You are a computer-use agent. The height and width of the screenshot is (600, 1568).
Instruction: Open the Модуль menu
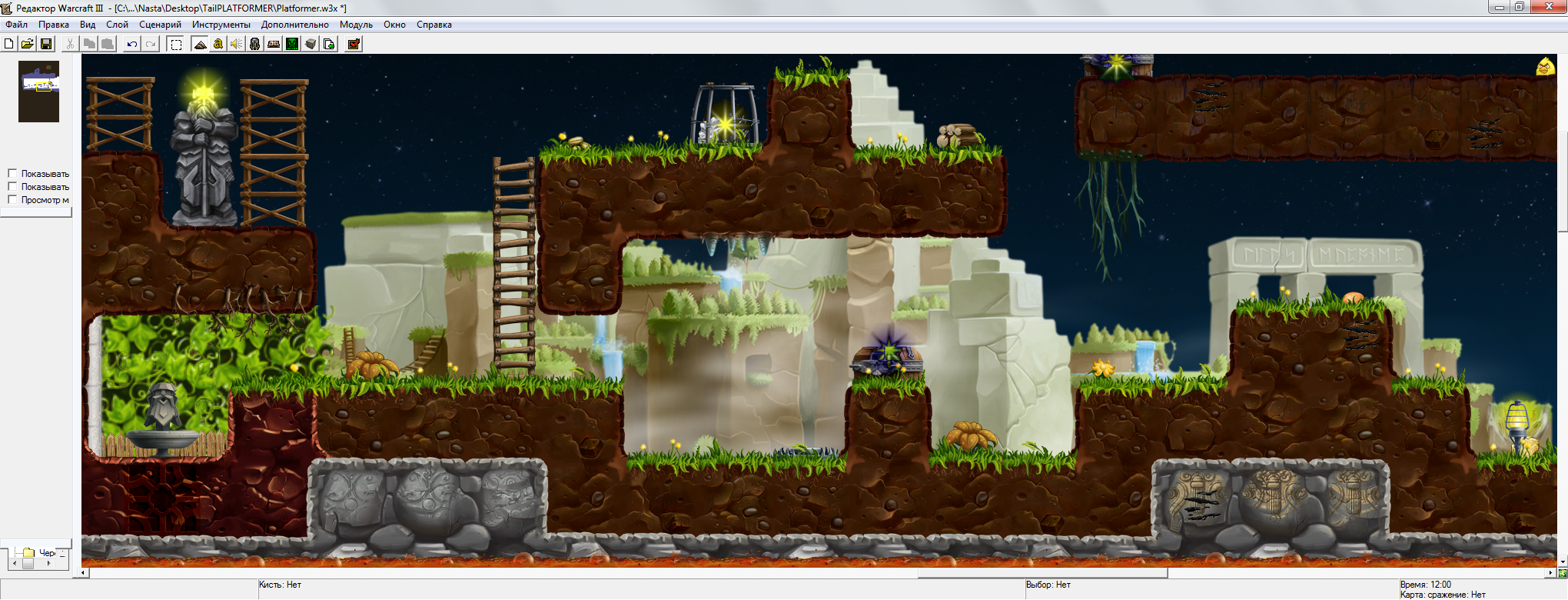click(x=356, y=25)
